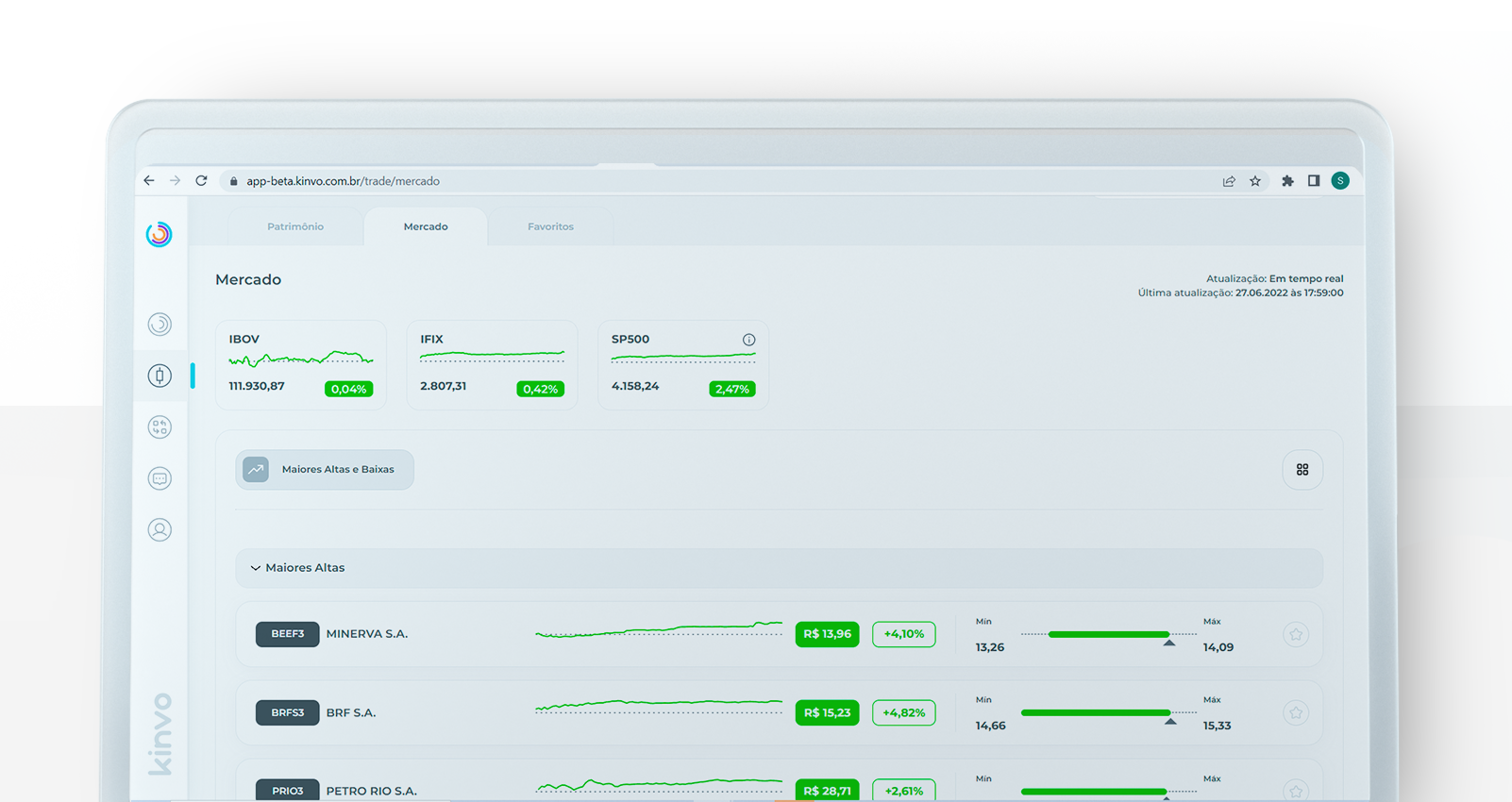The width and height of the screenshot is (1512, 802).
Task: Click the PRIO3 ticker badge
Action: click(x=287, y=791)
